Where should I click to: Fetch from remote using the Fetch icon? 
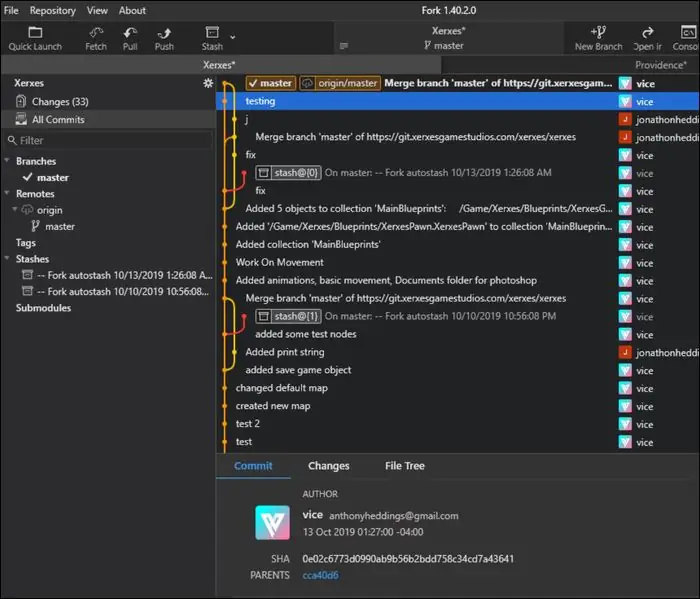click(96, 38)
